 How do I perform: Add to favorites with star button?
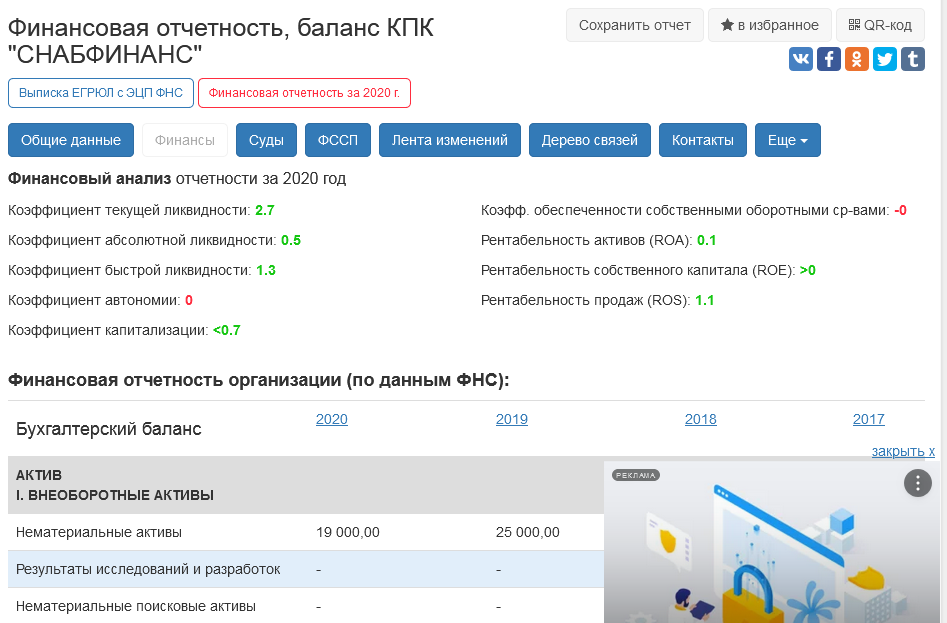coord(769,25)
